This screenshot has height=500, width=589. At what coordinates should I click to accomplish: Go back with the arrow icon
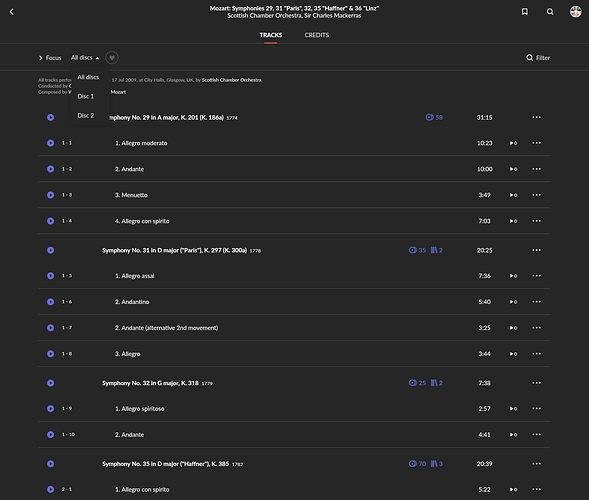click(x=12, y=12)
